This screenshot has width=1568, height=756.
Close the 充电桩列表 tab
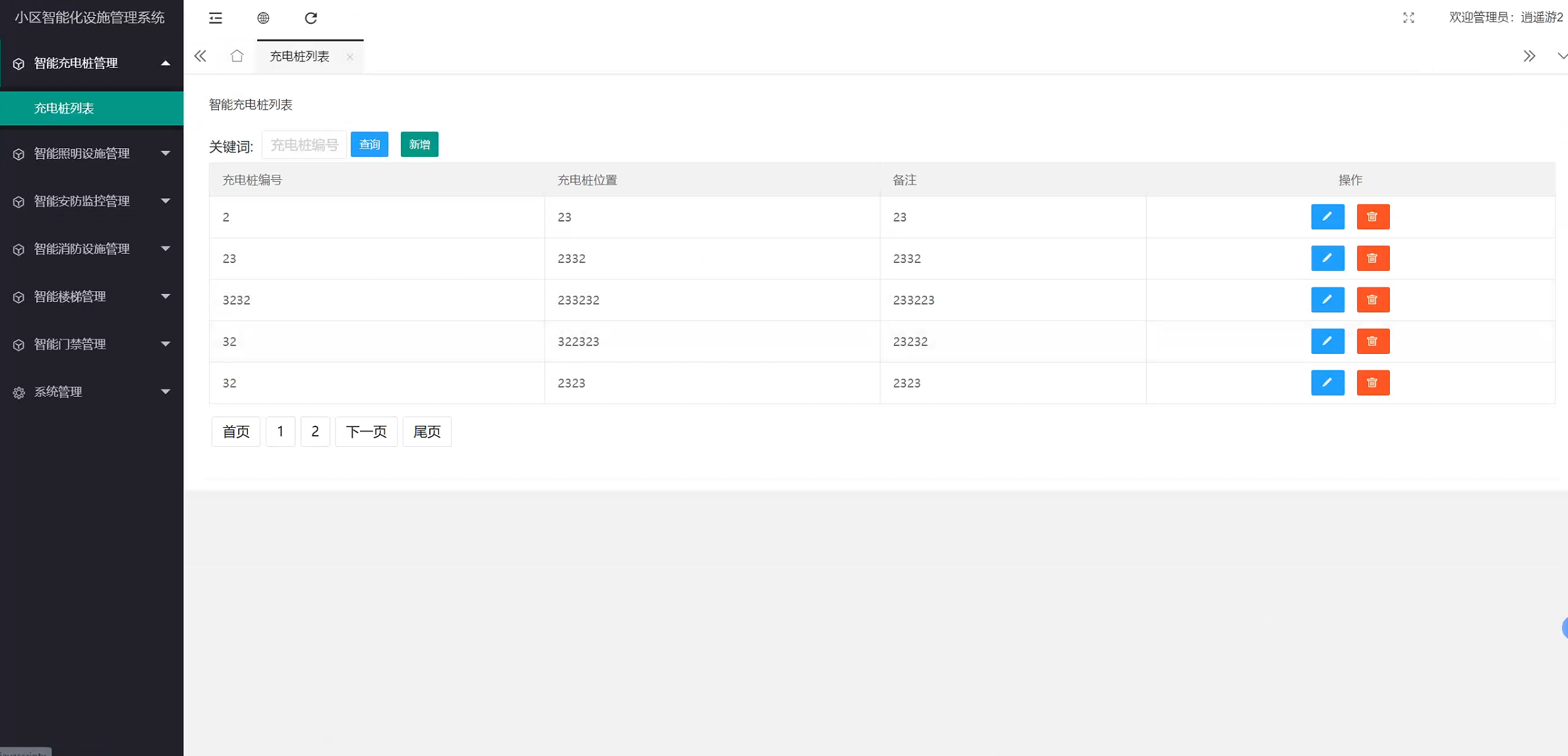[350, 57]
